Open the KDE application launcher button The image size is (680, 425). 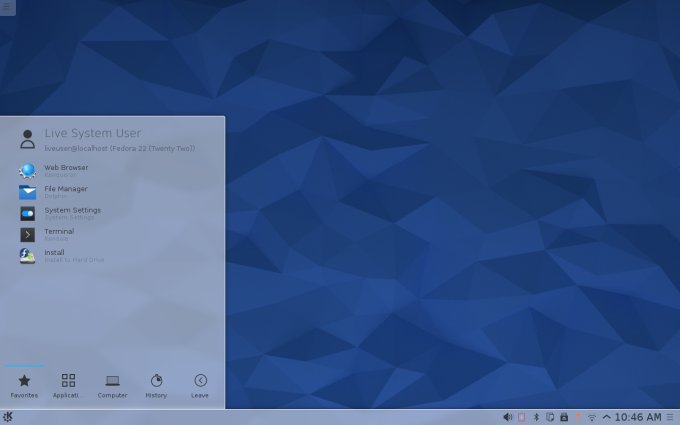click(8, 417)
